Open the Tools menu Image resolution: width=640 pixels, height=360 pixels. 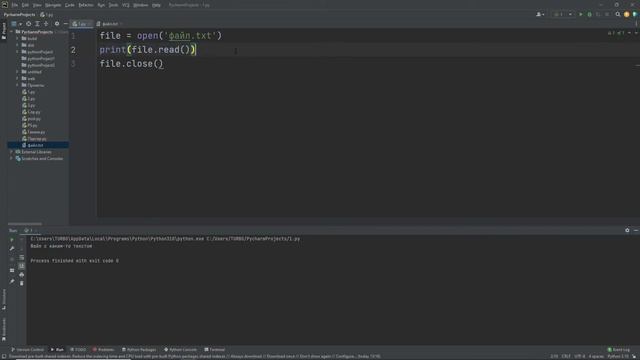pos(113,5)
